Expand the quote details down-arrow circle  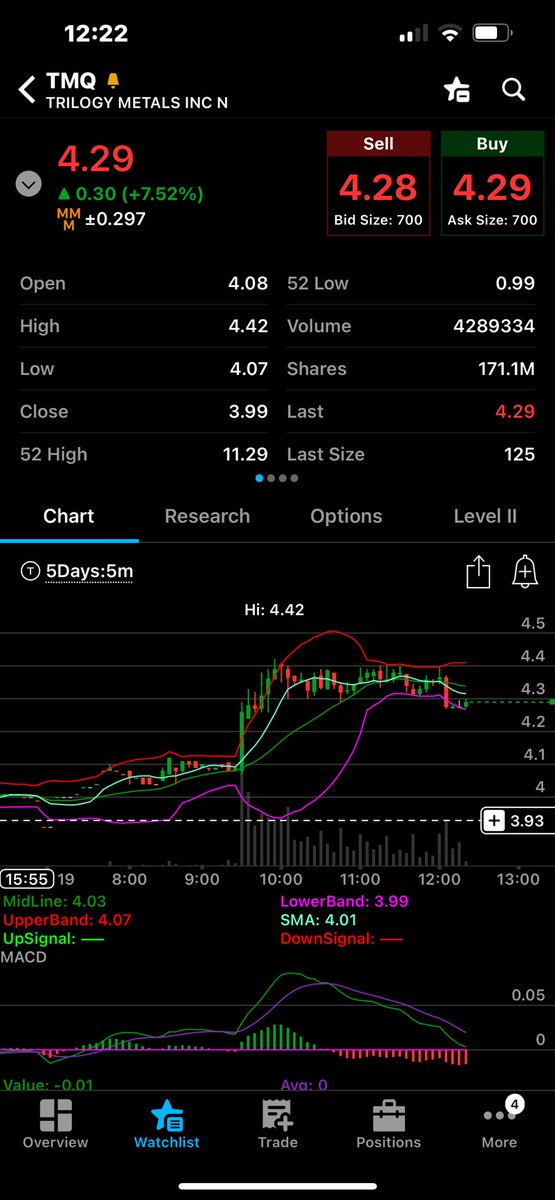click(x=29, y=185)
